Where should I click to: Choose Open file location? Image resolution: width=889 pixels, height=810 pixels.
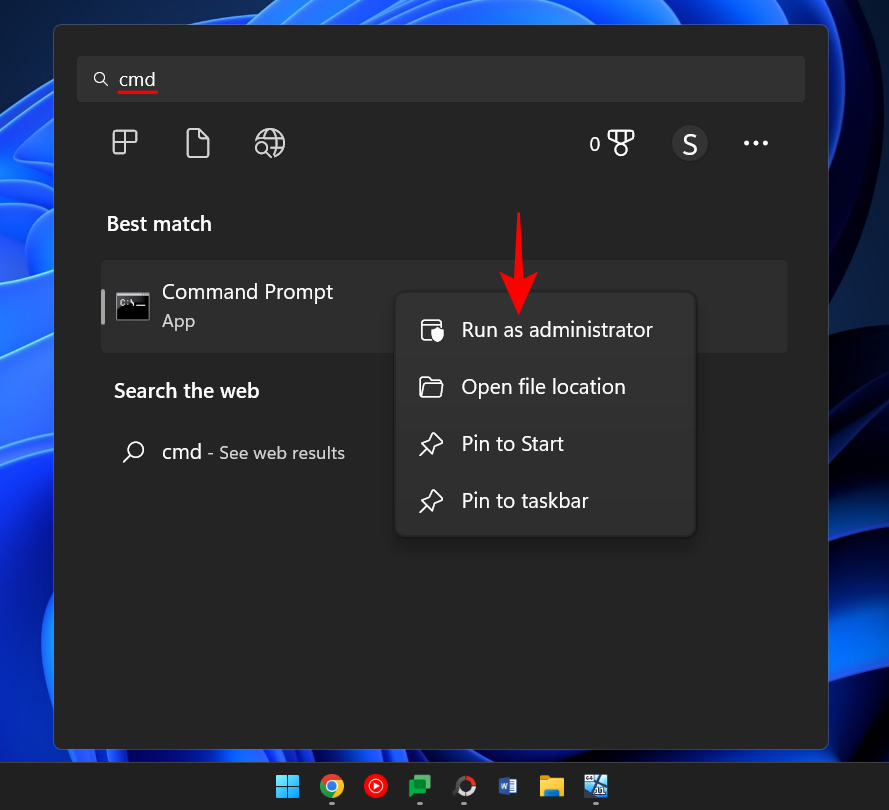point(543,386)
